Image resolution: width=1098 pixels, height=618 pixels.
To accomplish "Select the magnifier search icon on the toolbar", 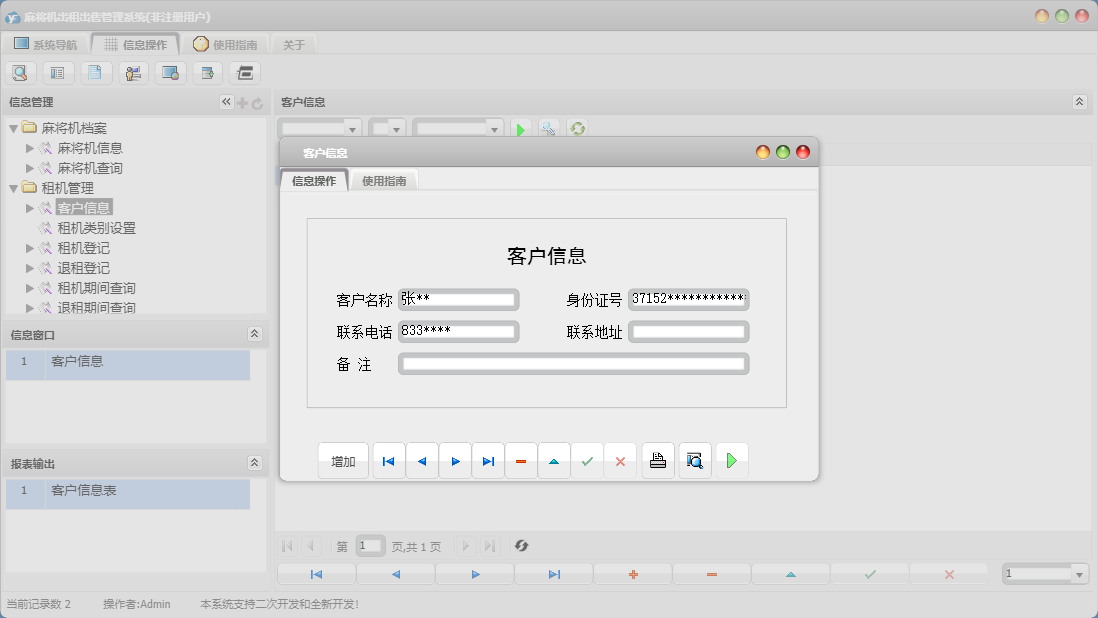I will click(20, 72).
